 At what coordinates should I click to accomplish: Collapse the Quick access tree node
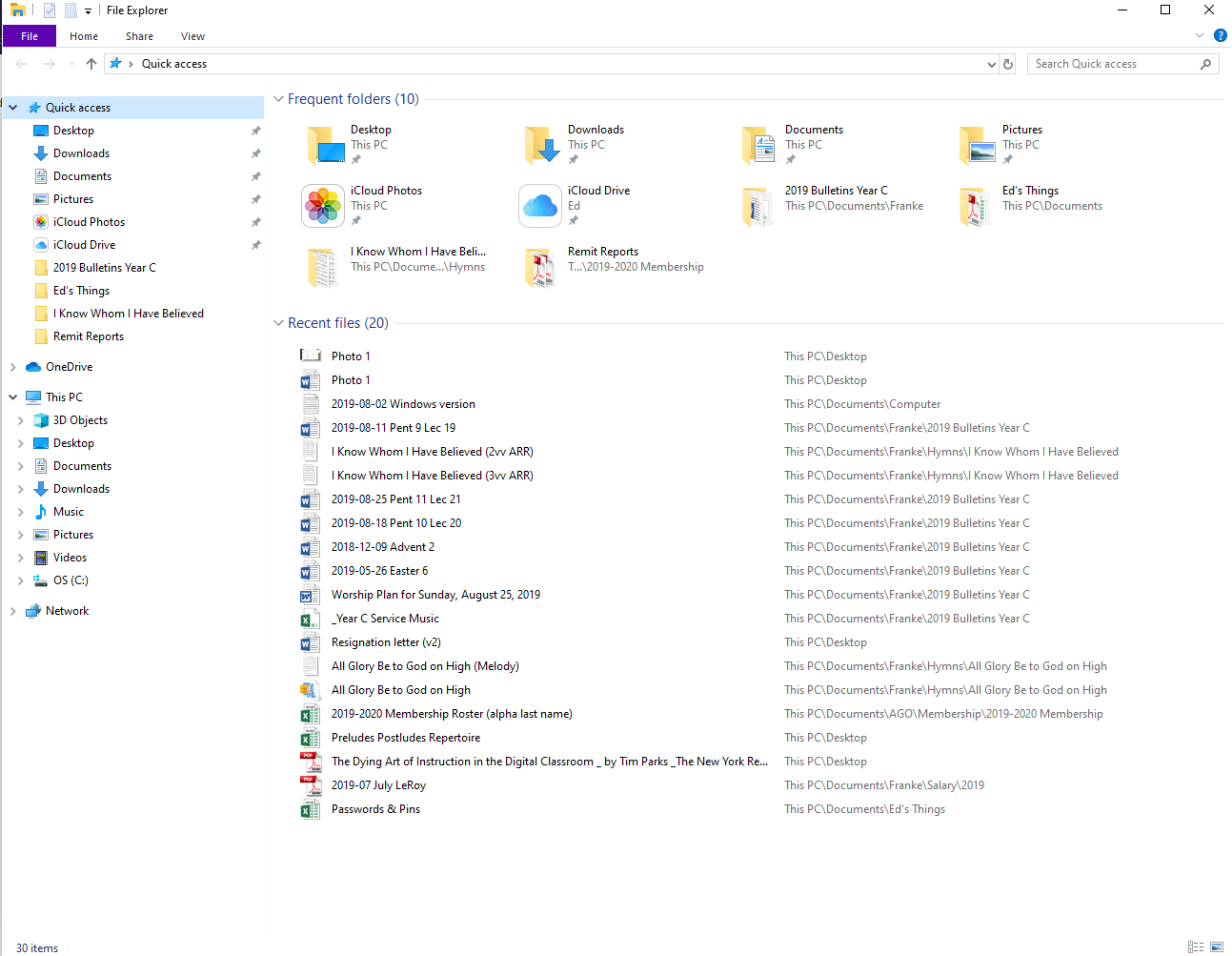13,108
